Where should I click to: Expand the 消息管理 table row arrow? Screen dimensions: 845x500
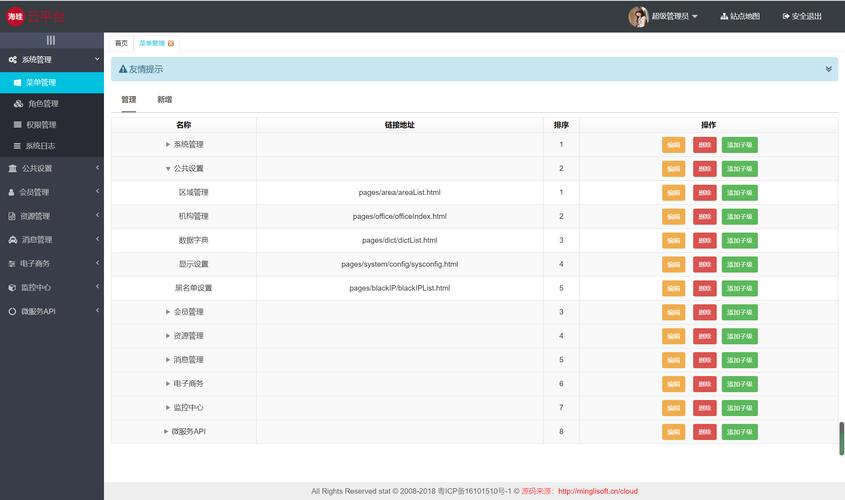pos(168,359)
